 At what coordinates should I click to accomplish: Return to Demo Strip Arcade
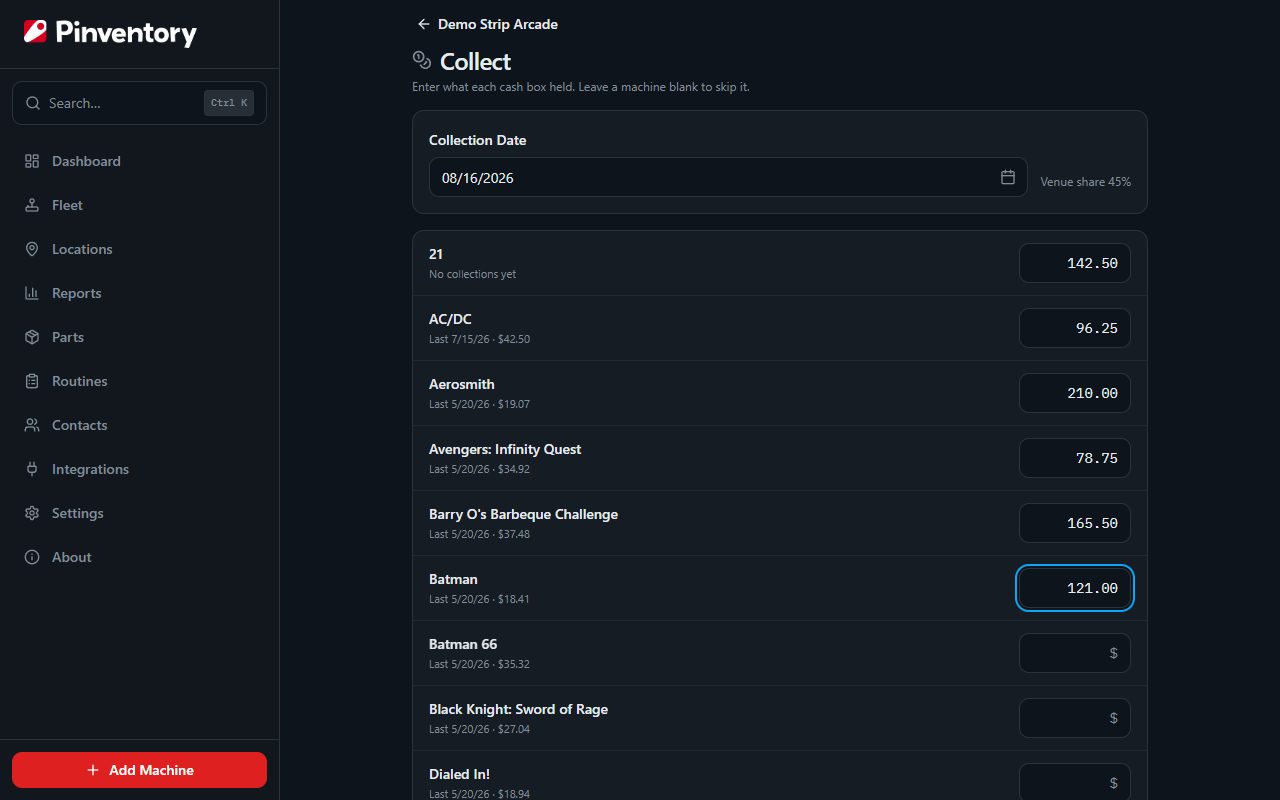tap(487, 24)
